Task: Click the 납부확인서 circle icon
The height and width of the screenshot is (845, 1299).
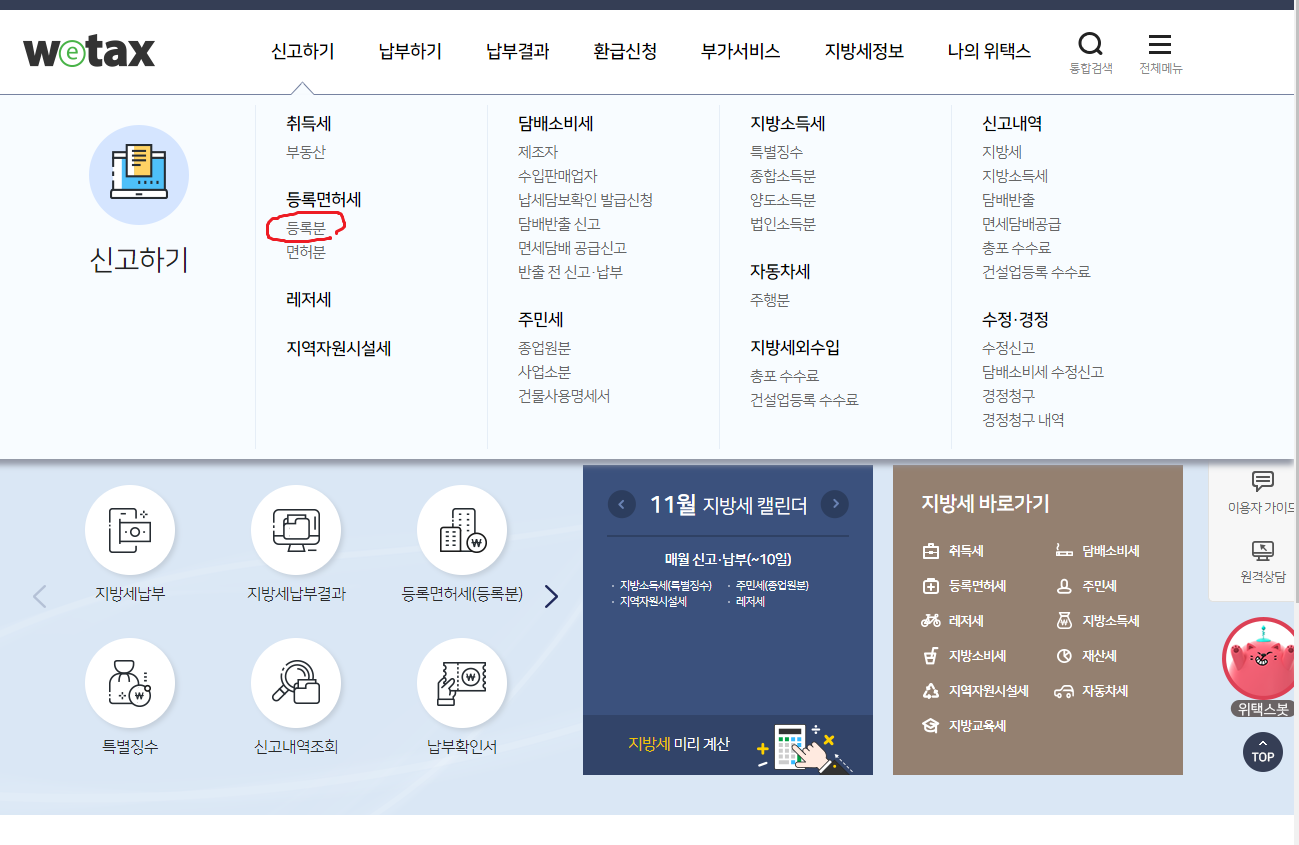Action: [462, 683]
